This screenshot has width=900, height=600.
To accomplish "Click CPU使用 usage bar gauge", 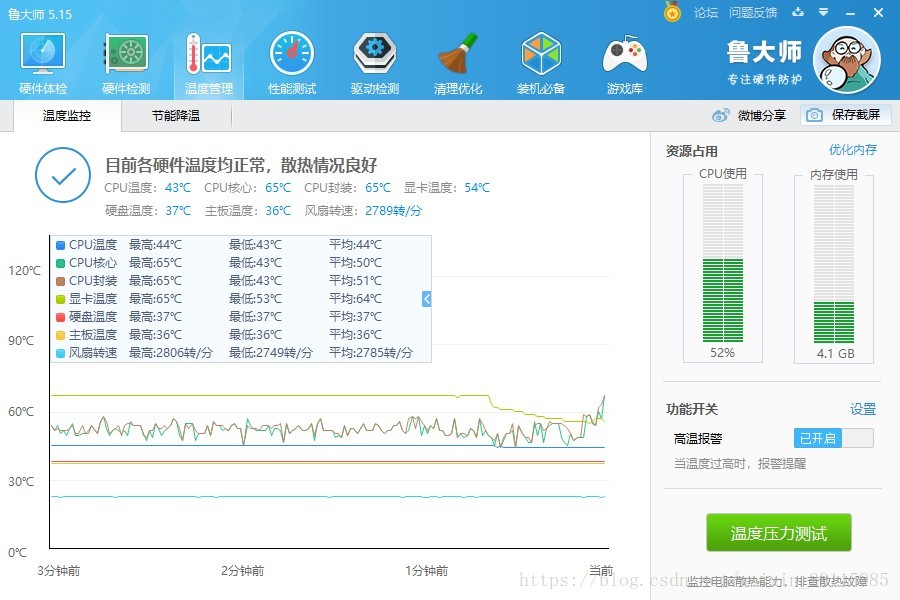I will point(723,263).
